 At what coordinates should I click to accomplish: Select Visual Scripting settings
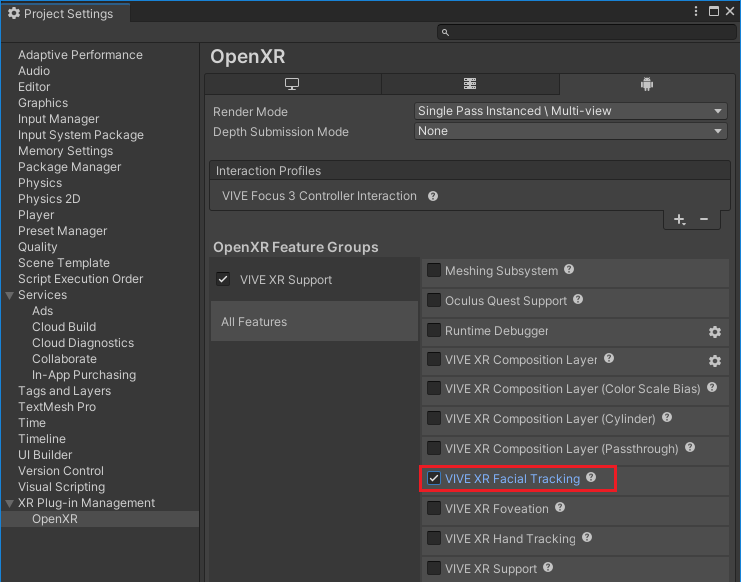pos(61,487)
